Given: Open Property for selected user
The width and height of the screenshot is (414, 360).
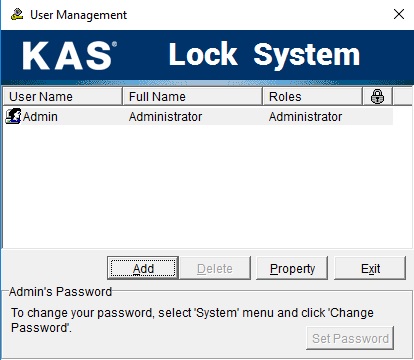Looking at the screenshot, I should pyautogui.click(x=292, y=268).
